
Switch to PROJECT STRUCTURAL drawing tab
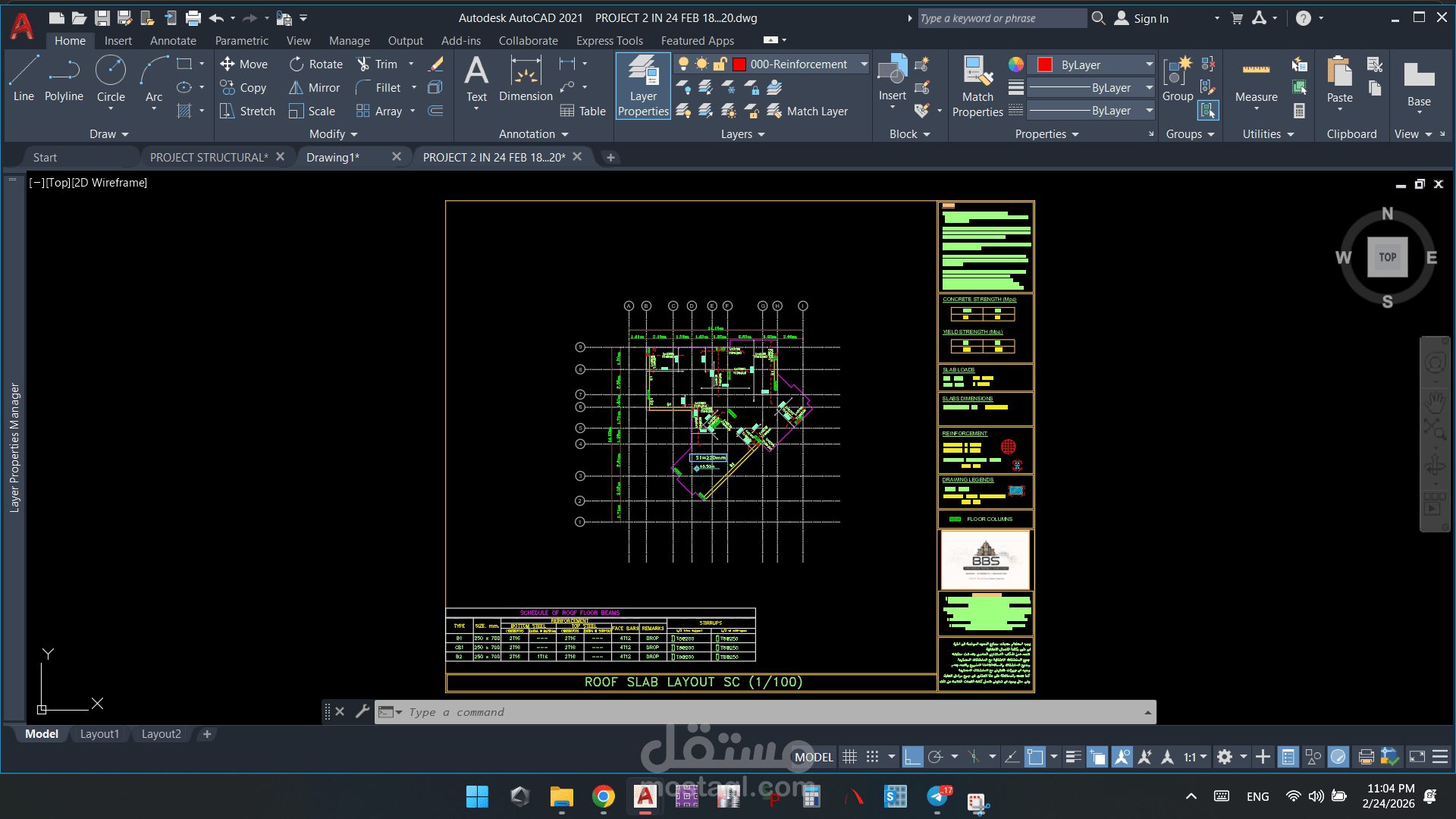[209, 157]
